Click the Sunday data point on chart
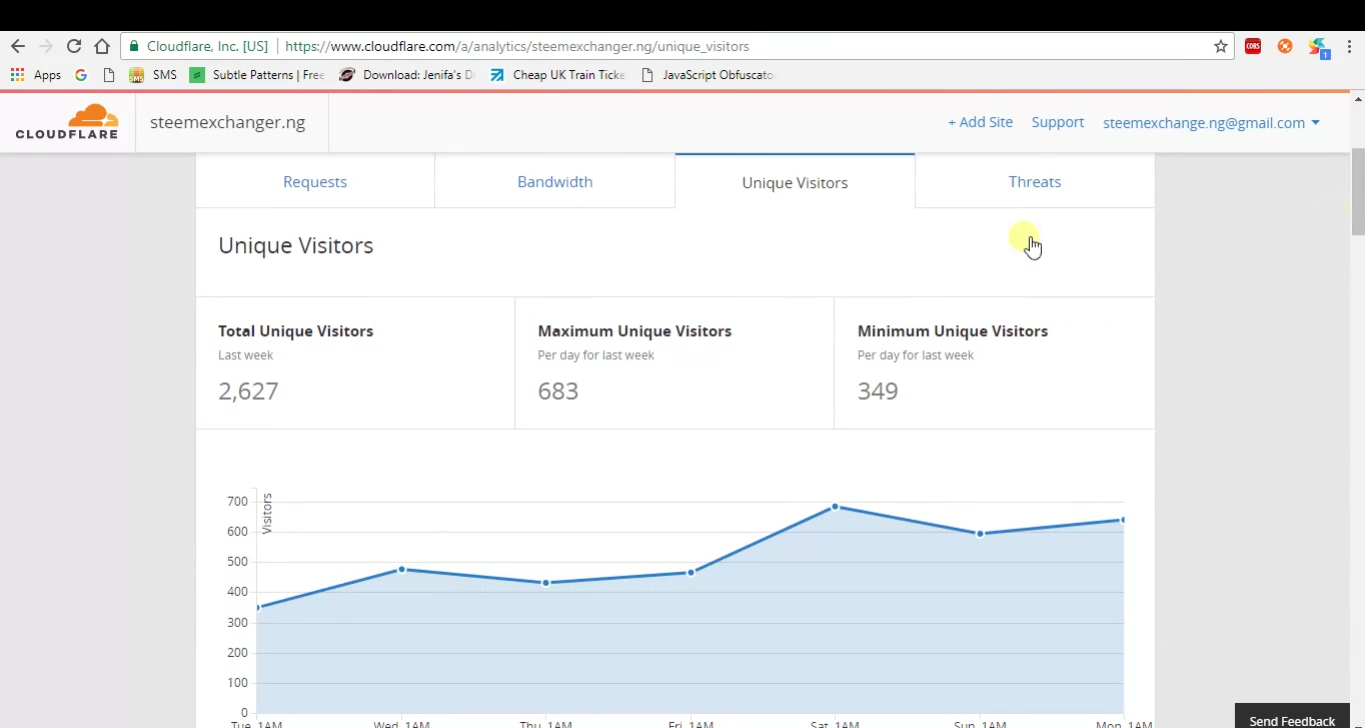1365x728 pixels. click(x=980, y=533)
